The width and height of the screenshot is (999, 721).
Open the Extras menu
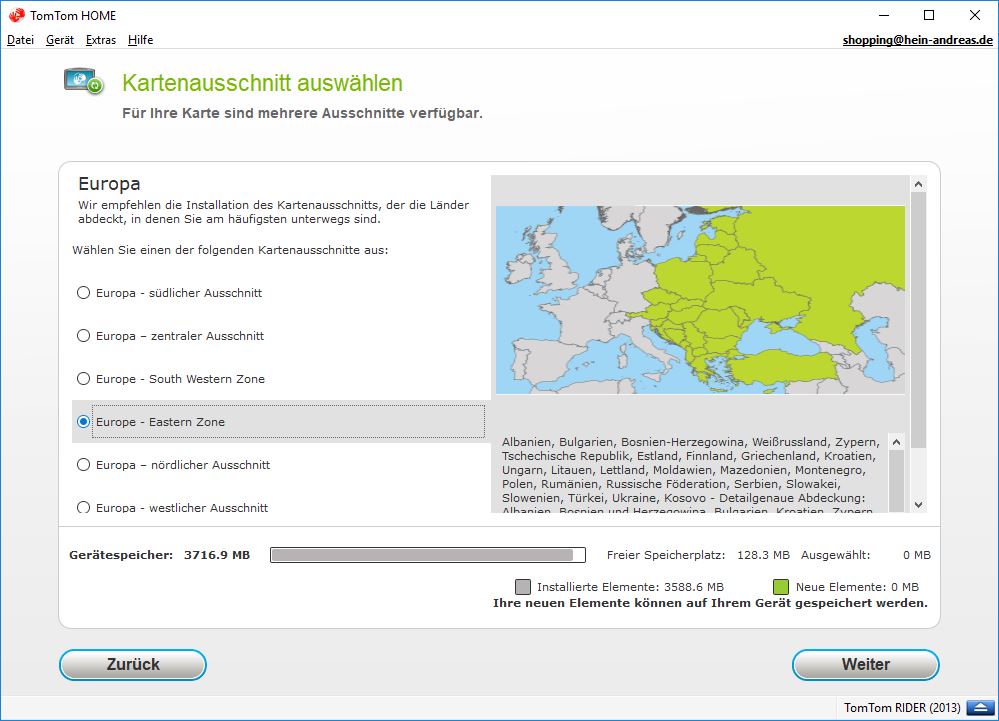point(101,40)
